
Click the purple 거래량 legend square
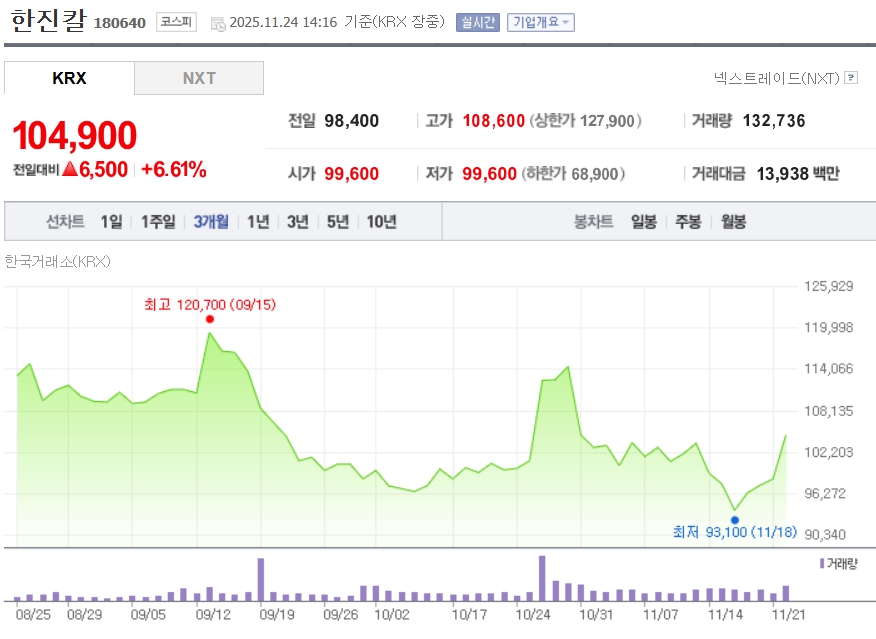point(822,564)
